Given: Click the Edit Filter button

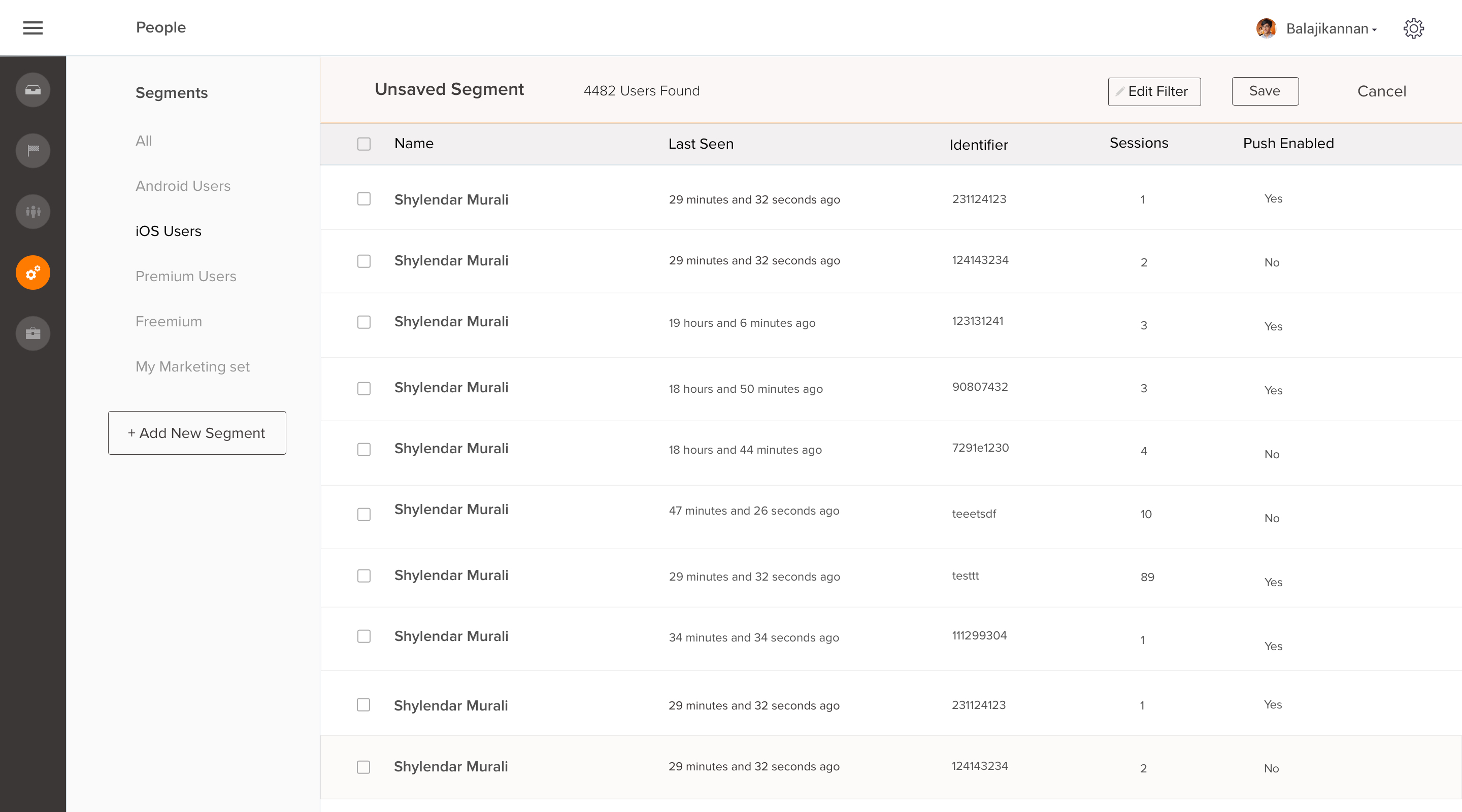Looking at the screenshot, I should coord(1154,91).
